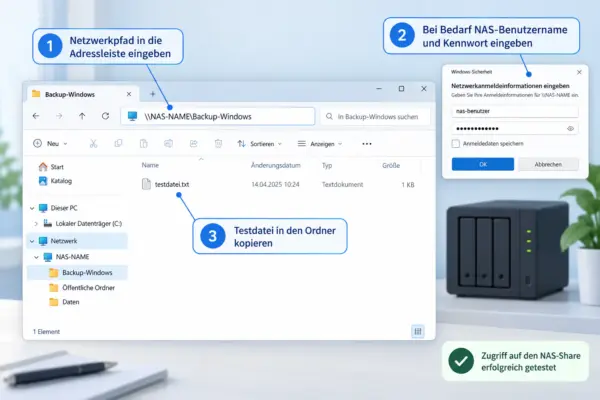Click the Rename icon in toolbar
This screenshot has width=600, height=400.
pyautogui.click(x=168, y=144)
